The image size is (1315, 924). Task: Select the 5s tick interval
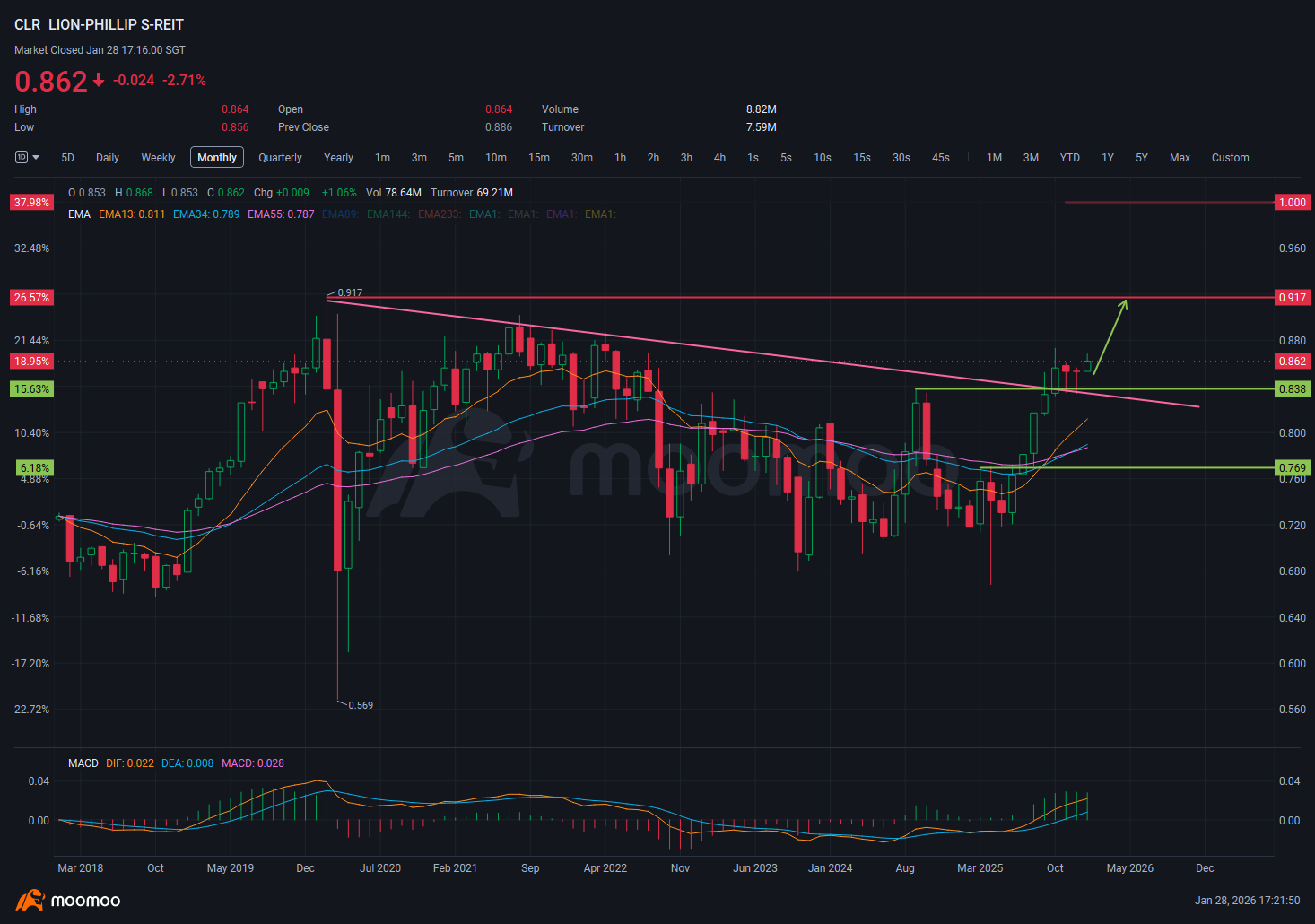787,158
